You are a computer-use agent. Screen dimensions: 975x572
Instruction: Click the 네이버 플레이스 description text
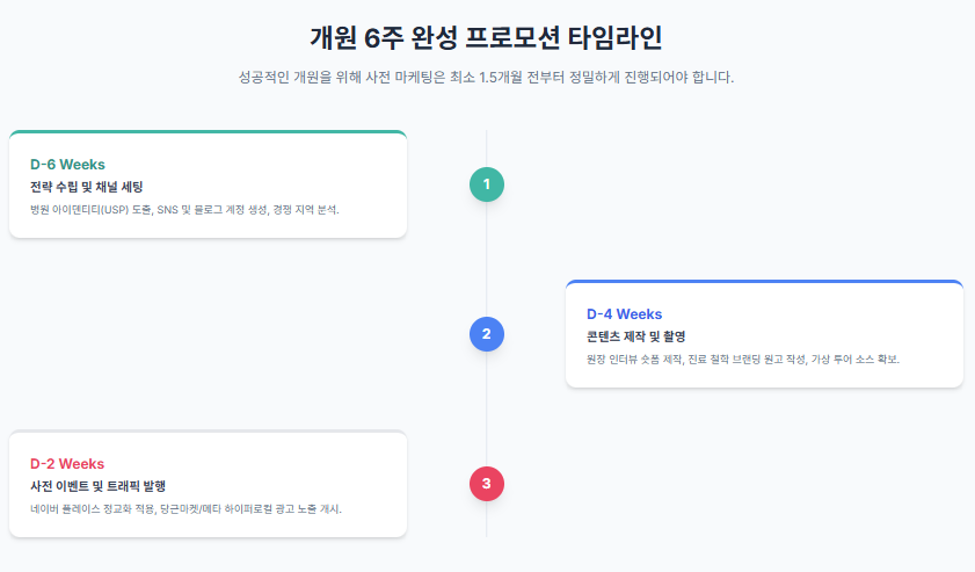coord(186,509)
